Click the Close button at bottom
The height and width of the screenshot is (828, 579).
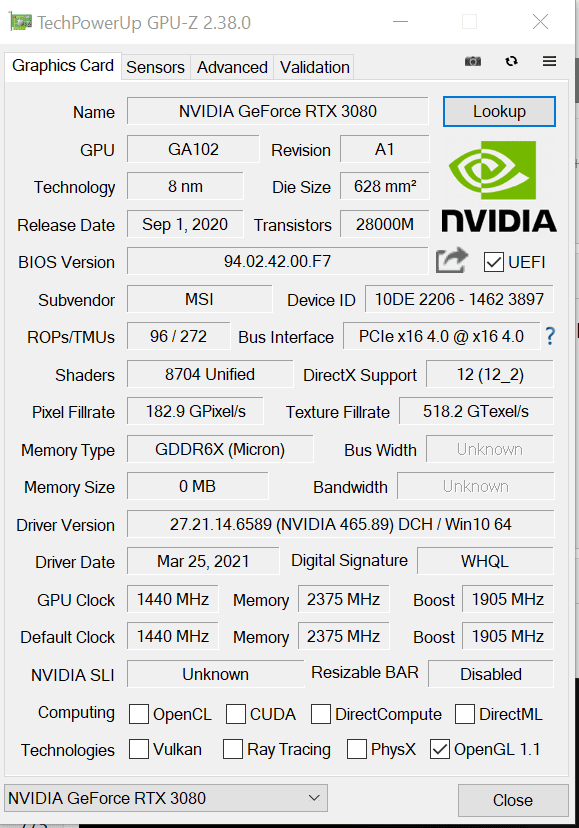click(x=512, y=800)
